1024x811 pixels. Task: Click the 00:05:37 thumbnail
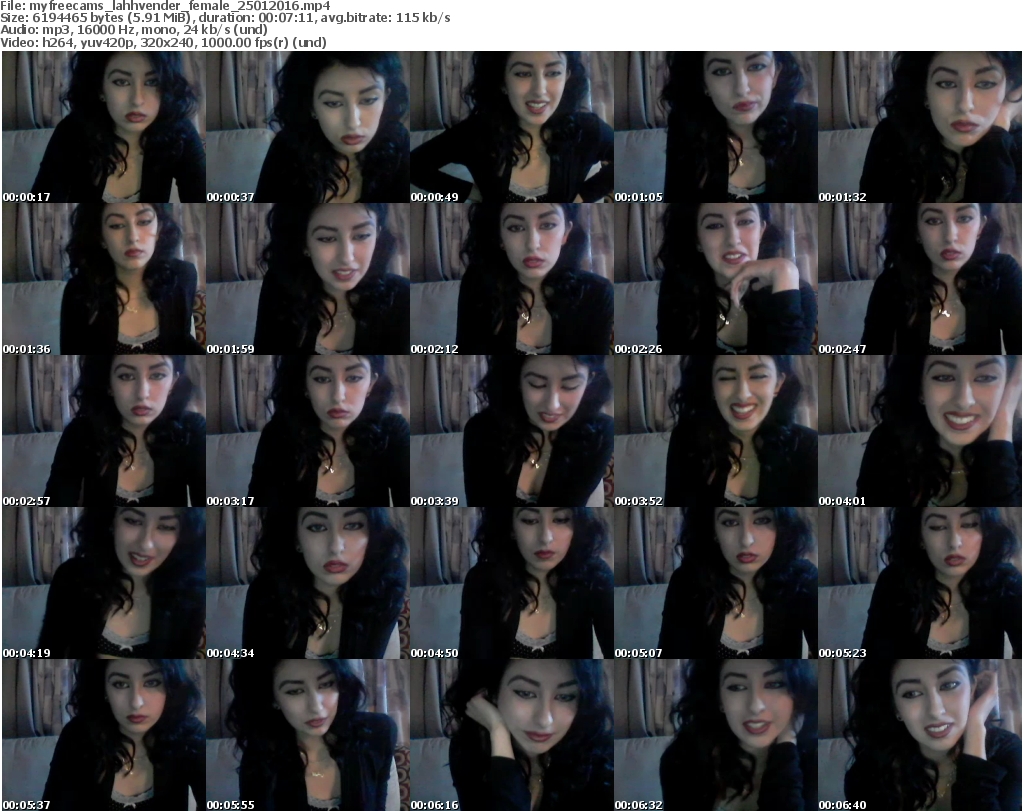coord(104,735)
